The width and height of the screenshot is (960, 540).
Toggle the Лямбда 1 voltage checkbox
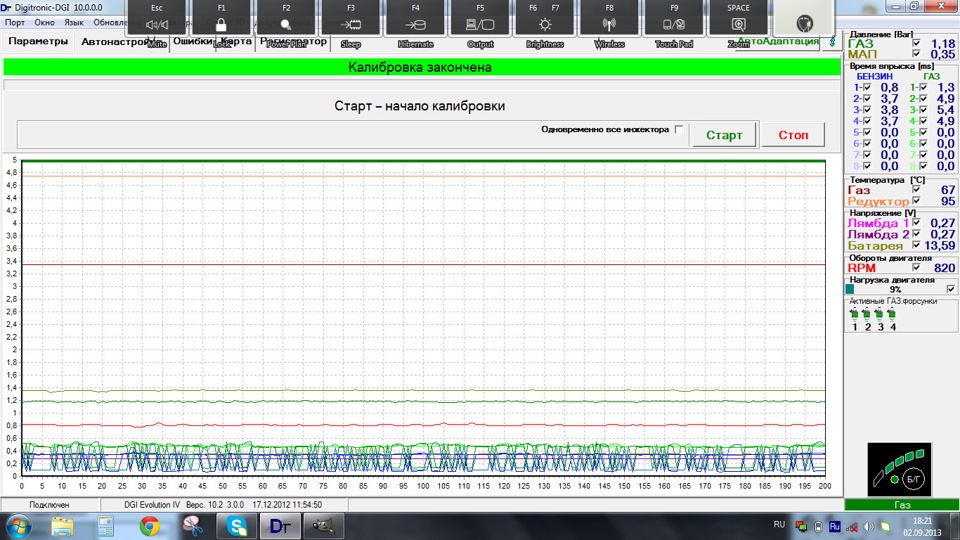coord(916,222)
